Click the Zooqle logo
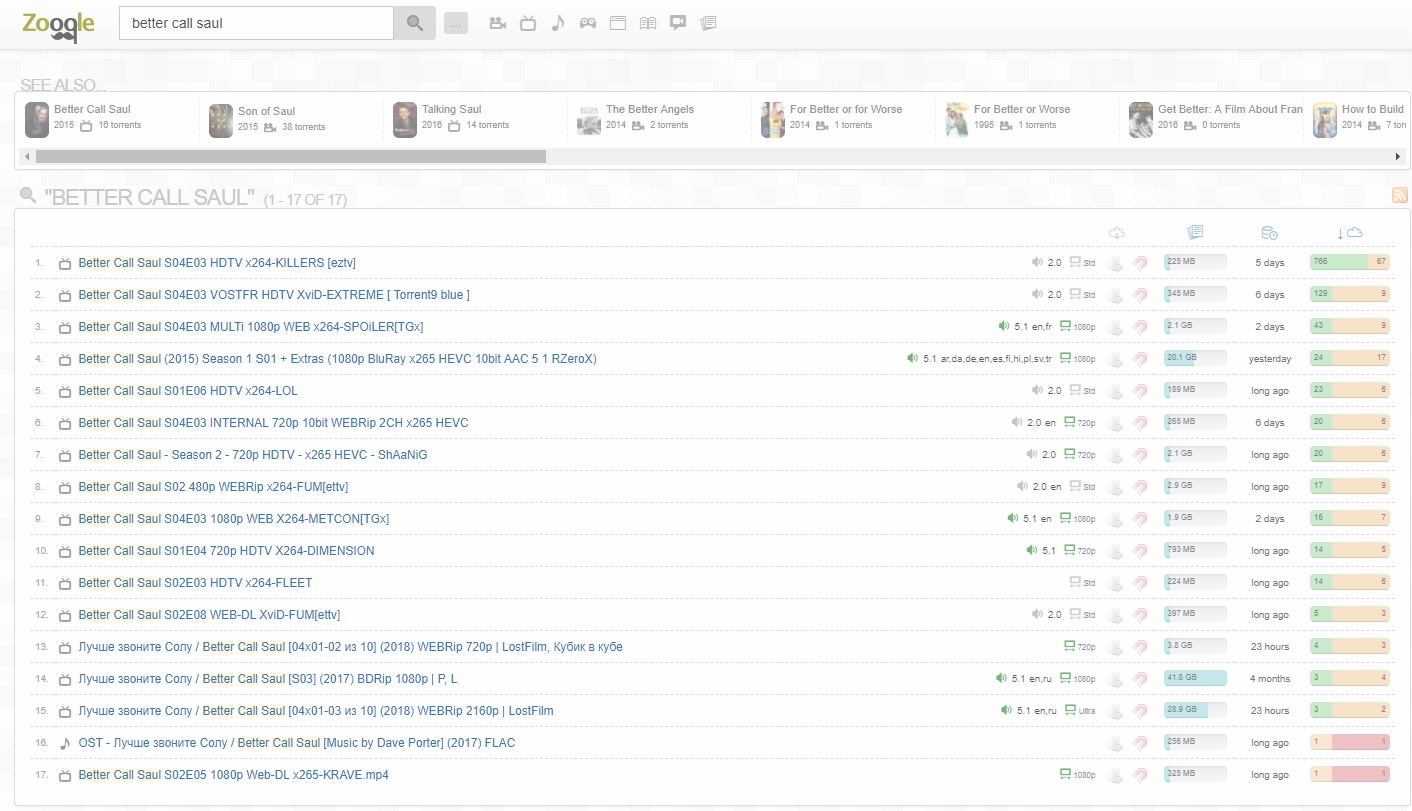The height and width of the screenshot is (811, 1412). (x=58, y=25)
